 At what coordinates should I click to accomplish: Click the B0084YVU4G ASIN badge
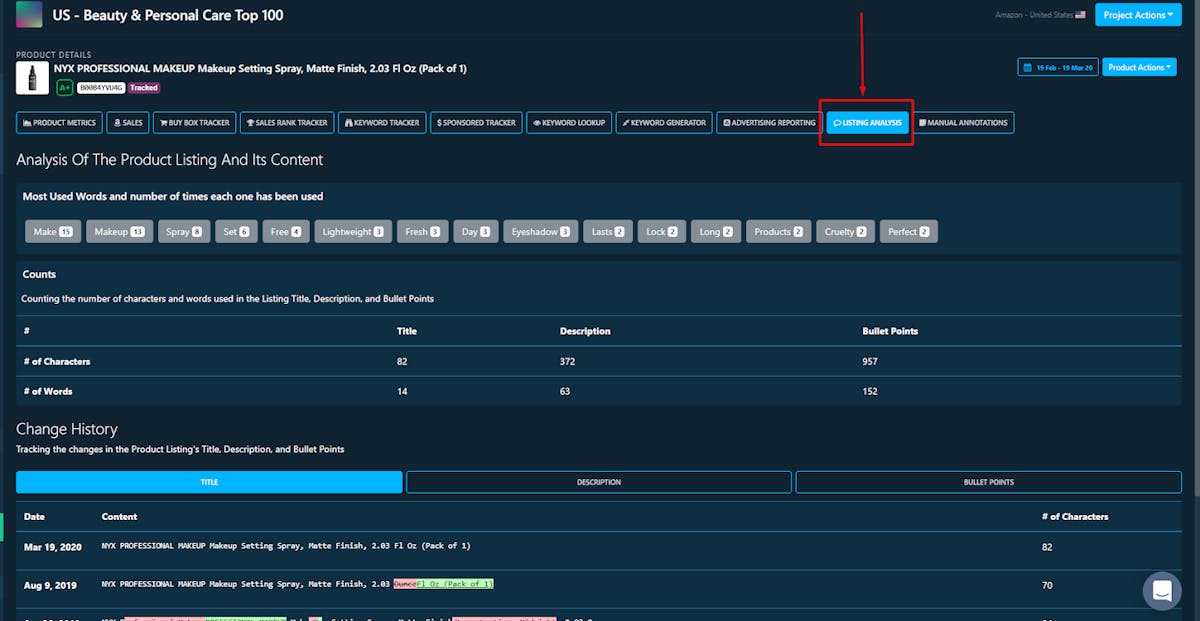(x=101, y=88)
